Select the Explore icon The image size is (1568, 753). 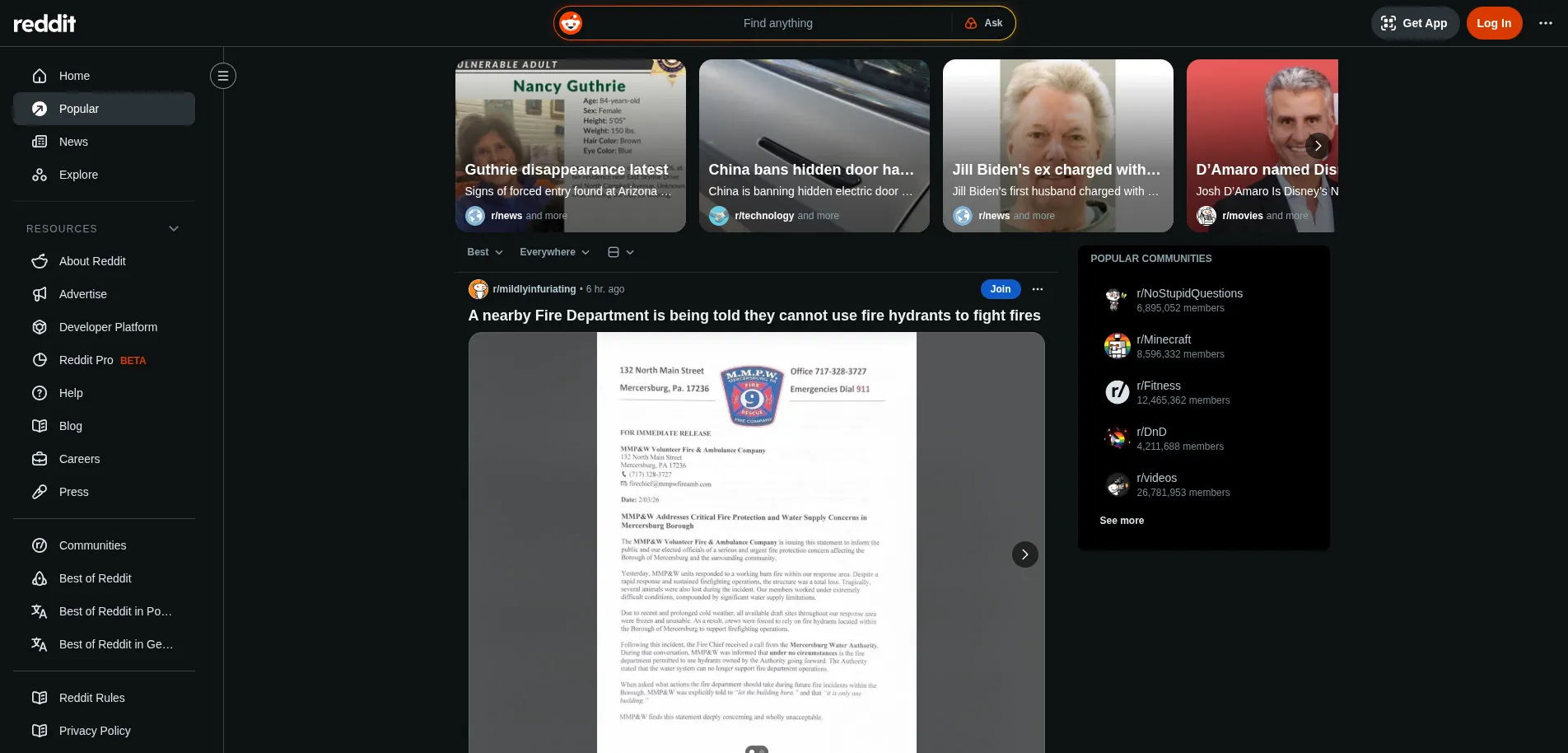point(39,175)
